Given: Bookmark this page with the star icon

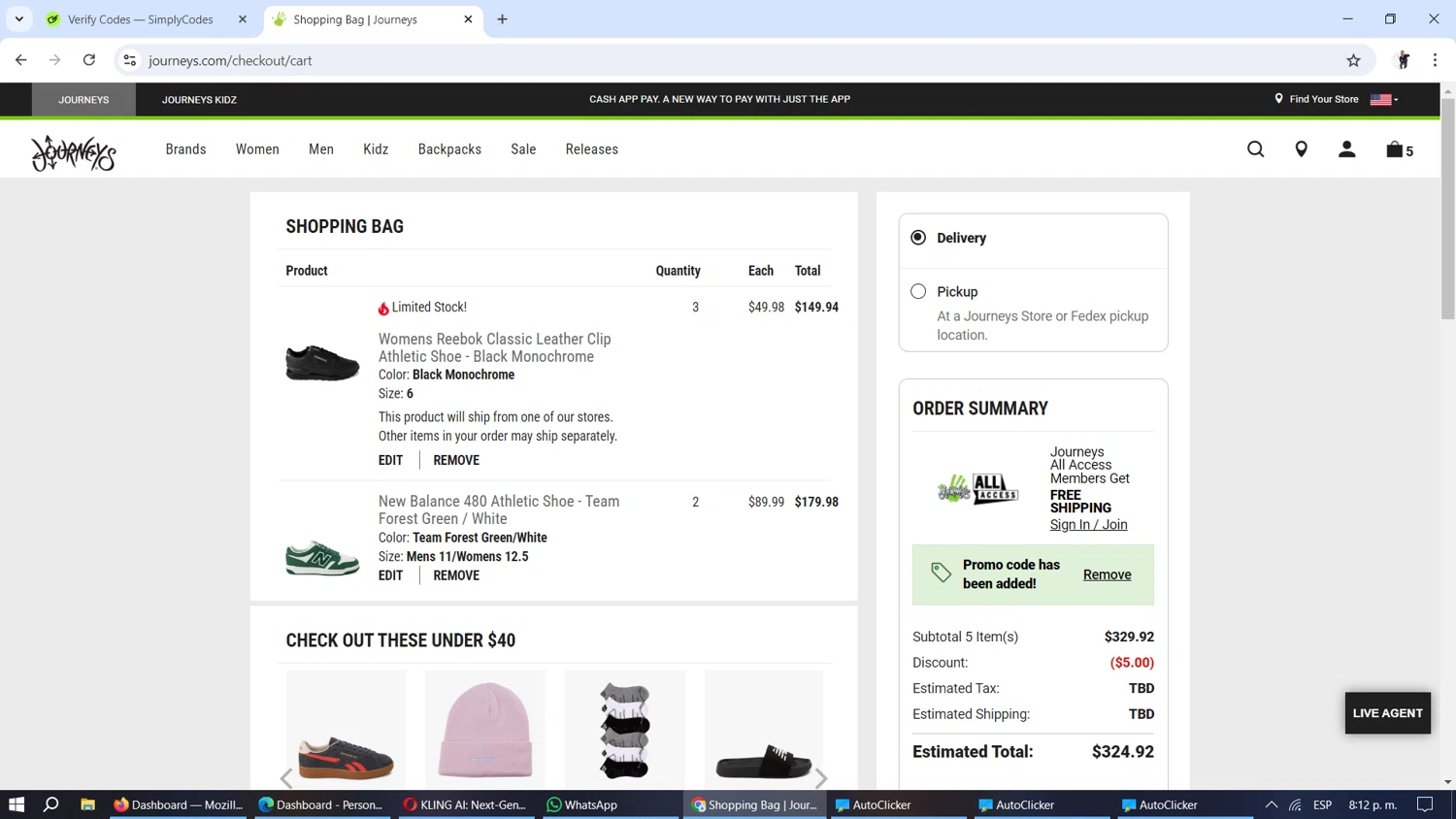Looking at the screenshot, I should tap(1353, 60).
